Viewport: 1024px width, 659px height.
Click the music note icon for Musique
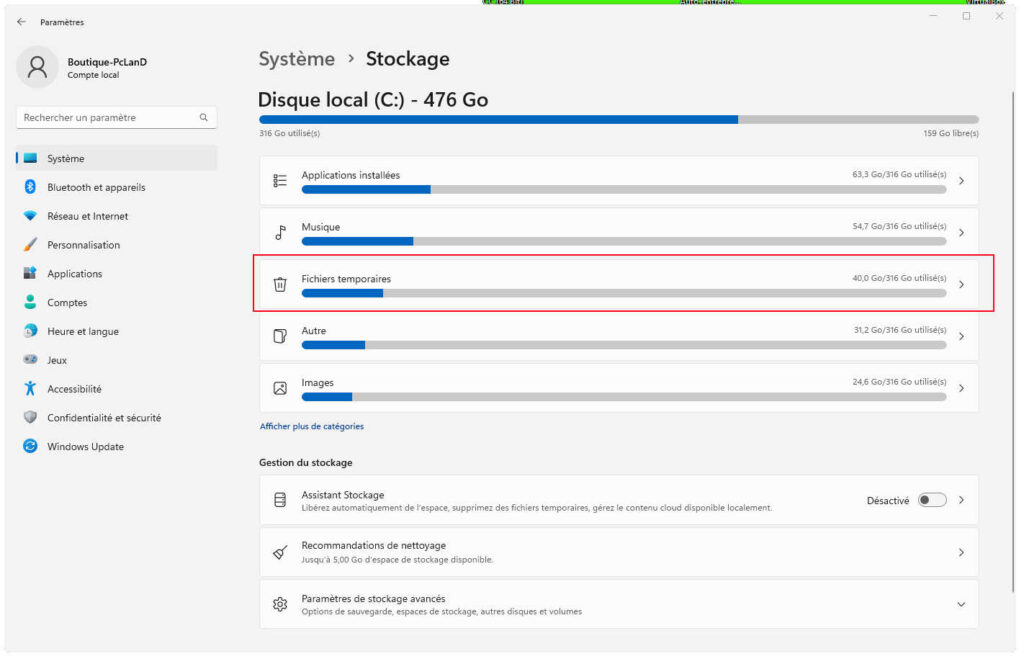pos(280,233)
